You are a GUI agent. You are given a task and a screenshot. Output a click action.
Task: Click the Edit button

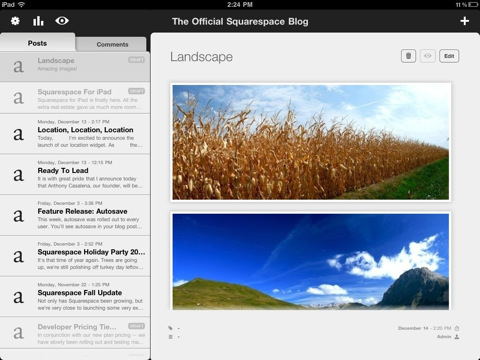coord(449,56)
